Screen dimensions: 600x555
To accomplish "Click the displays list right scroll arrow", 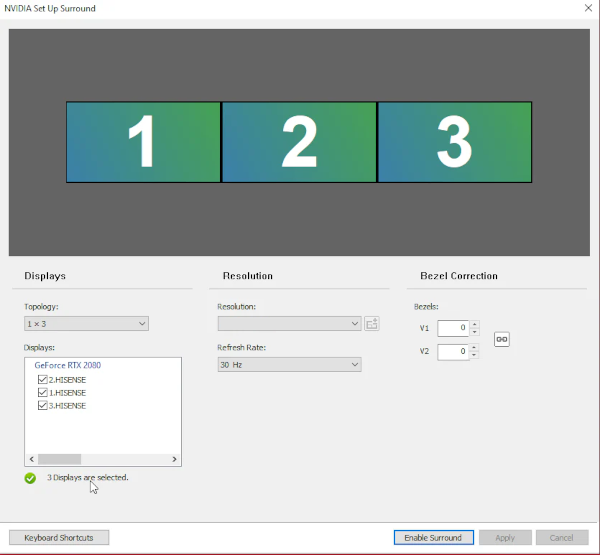I will (174, 459).
